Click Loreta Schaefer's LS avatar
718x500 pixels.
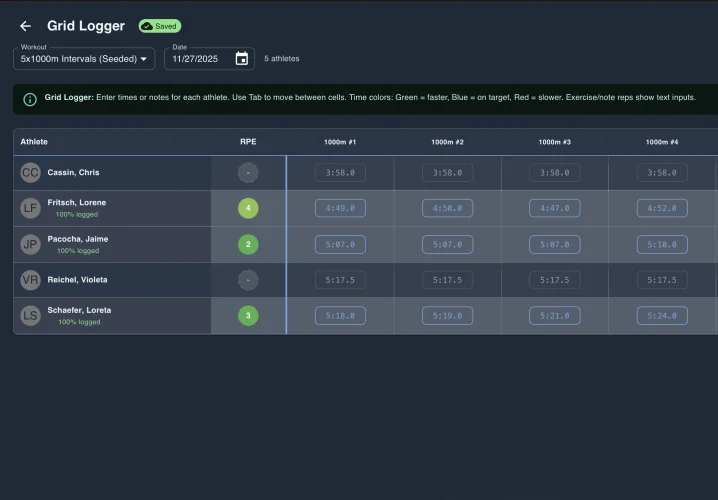click(x=31, y=315)
